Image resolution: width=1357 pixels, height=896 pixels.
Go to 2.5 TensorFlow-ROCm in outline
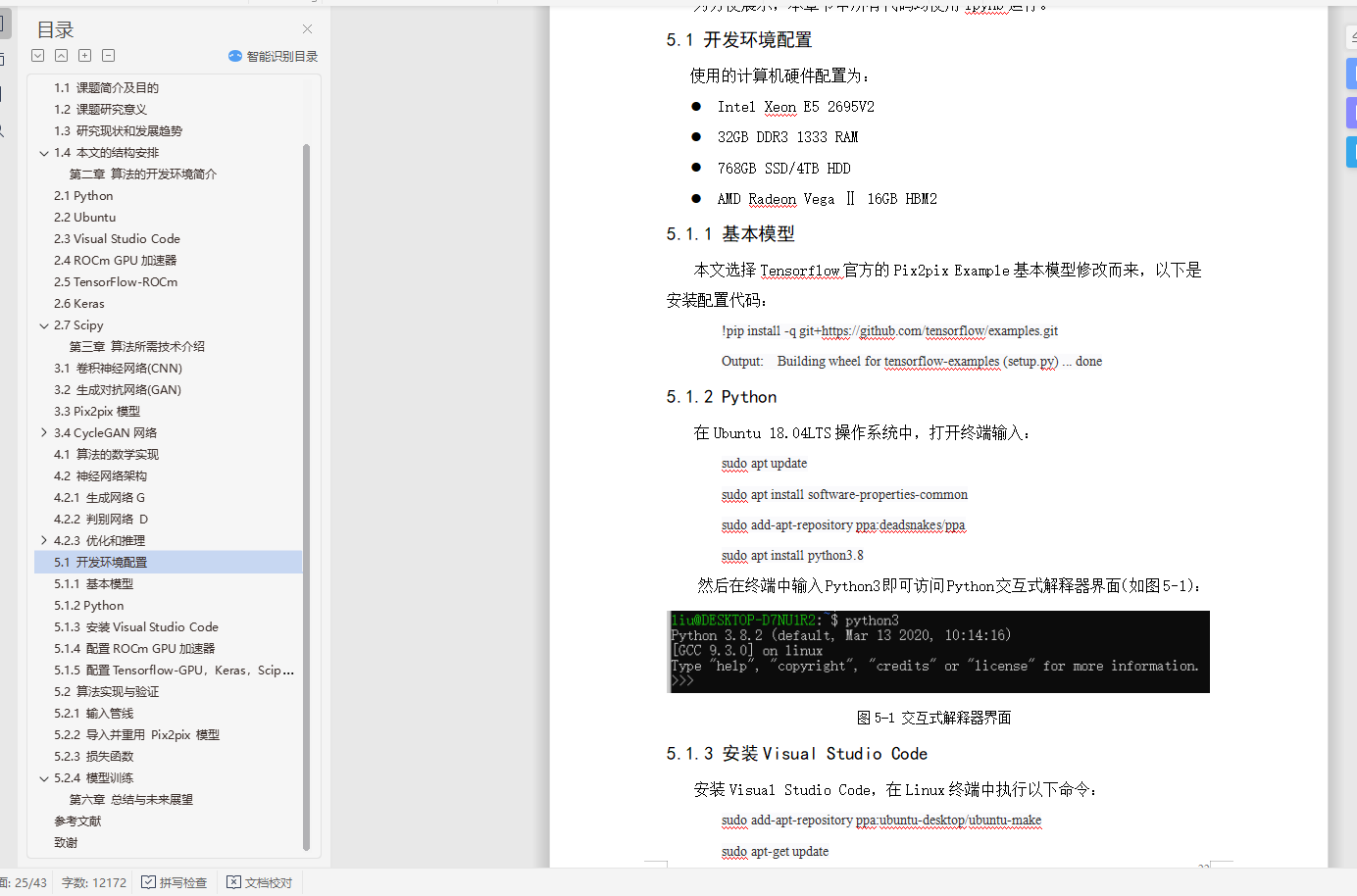pyautogui.click(x=116, y=282)
